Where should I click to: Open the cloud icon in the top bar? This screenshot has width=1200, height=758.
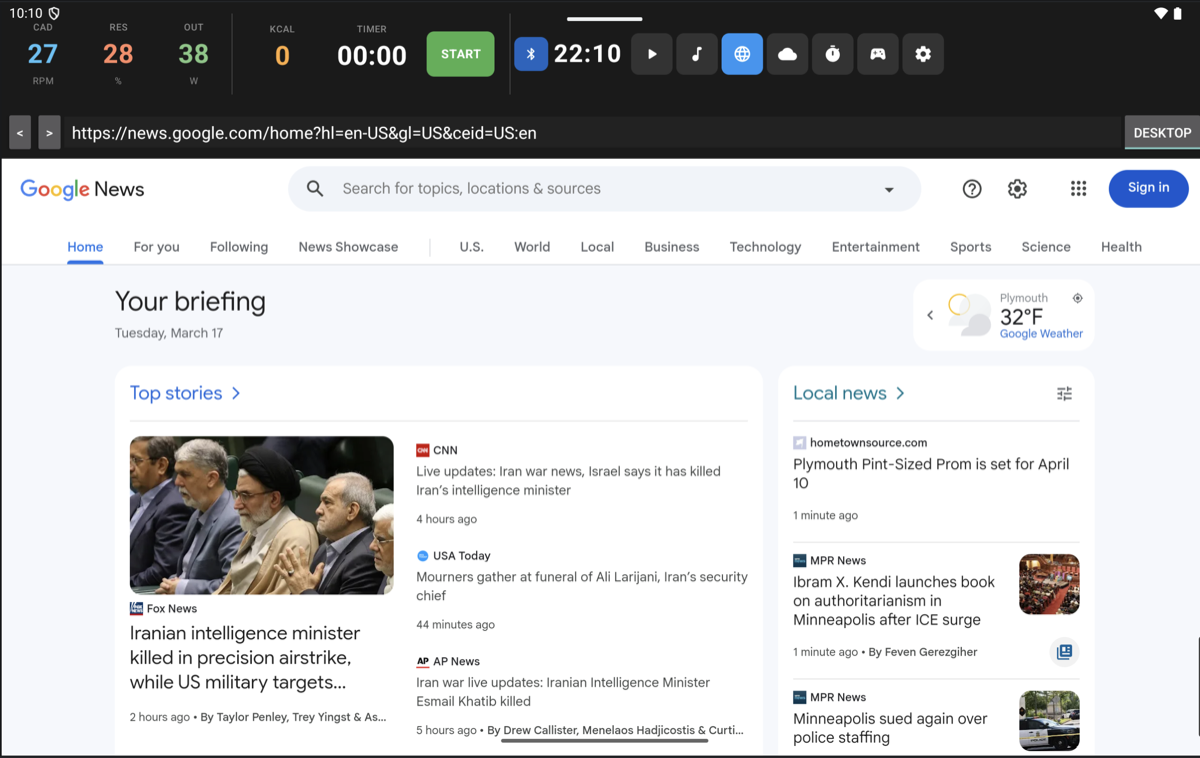(x=787, y=54)
